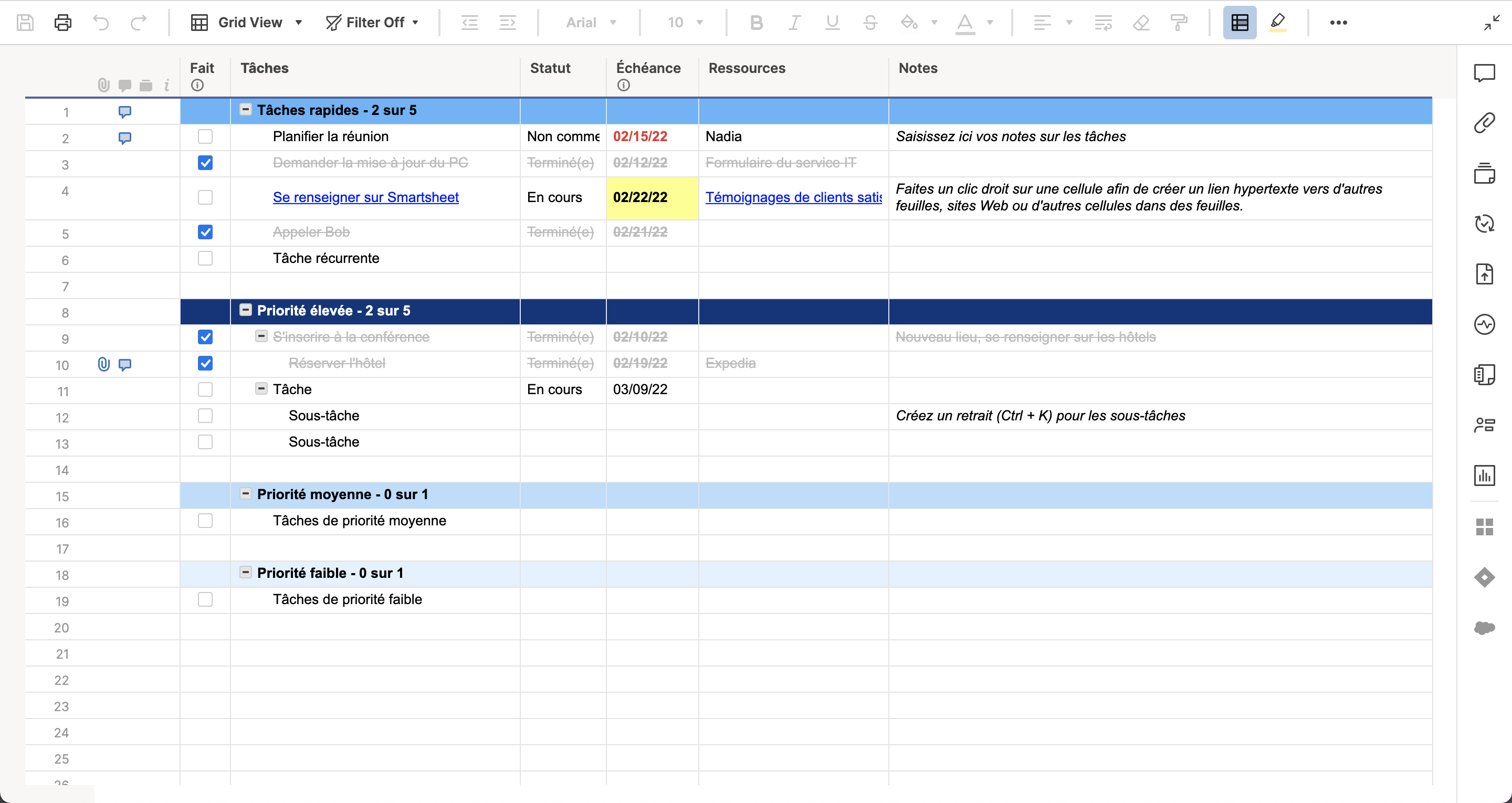This screenshot has width=1512, height=803.
Task: Select the Tâches column header
Action: coord(376,76)
